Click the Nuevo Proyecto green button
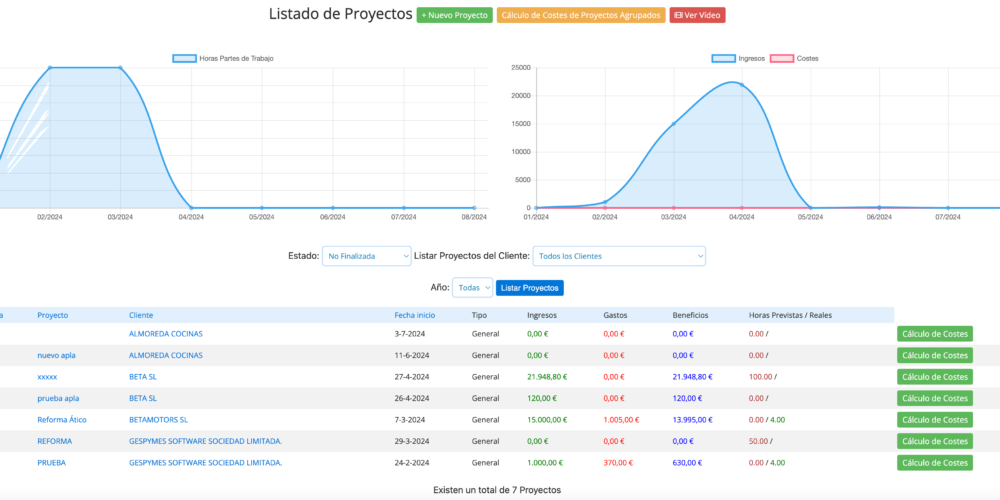 (x=454, y=15)
